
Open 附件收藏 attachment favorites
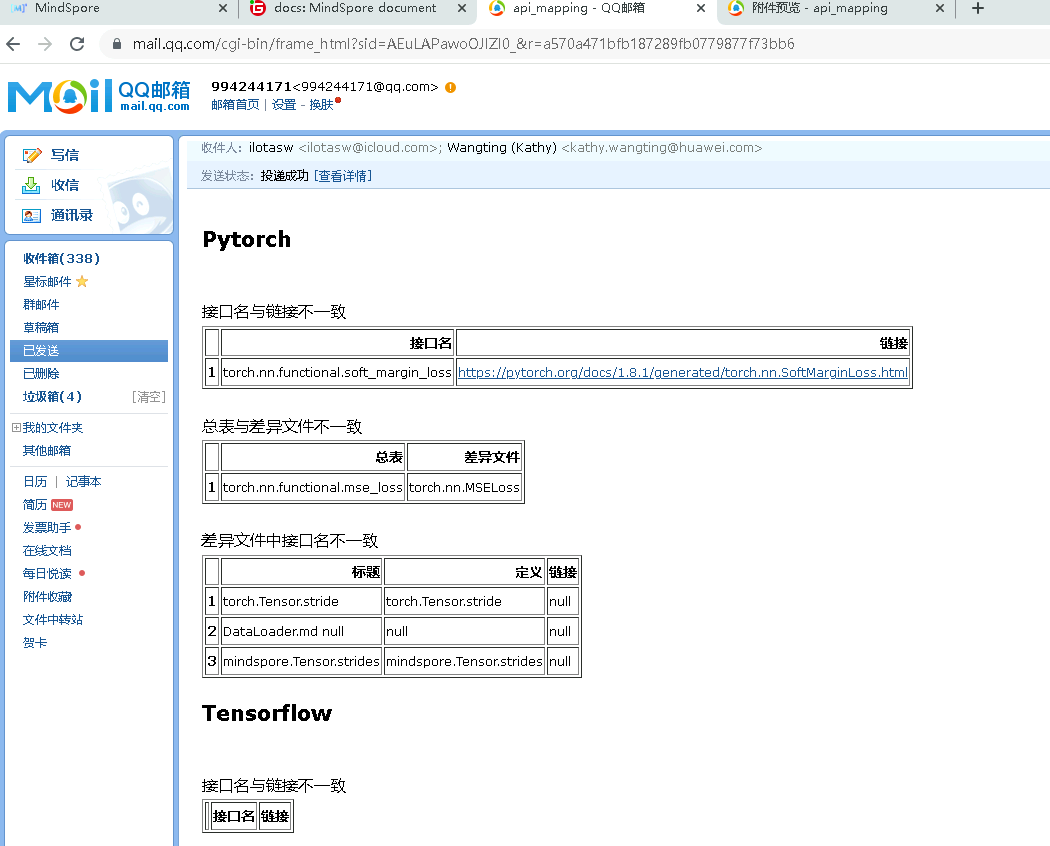click(x=47, y=597)
